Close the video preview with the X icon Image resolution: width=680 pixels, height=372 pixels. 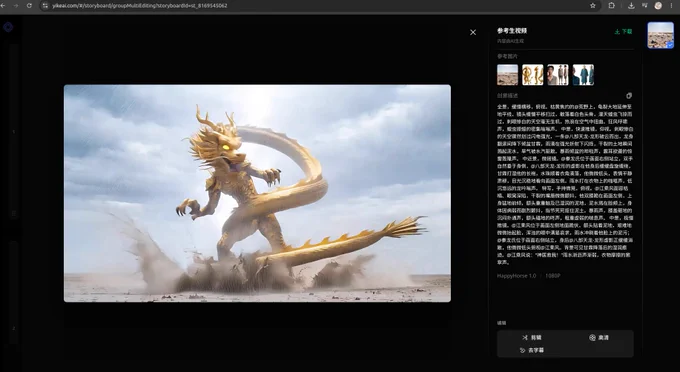tap(473, 32)
